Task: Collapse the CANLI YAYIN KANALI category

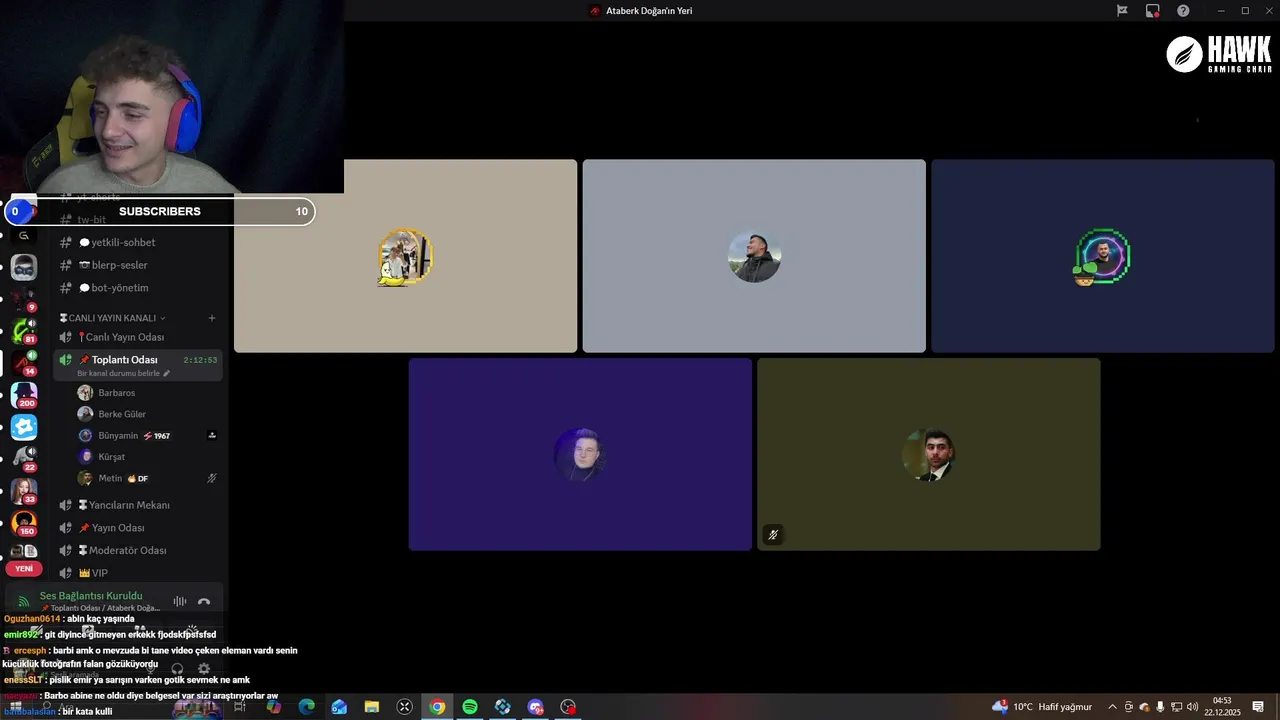Action: pos(112,318)
